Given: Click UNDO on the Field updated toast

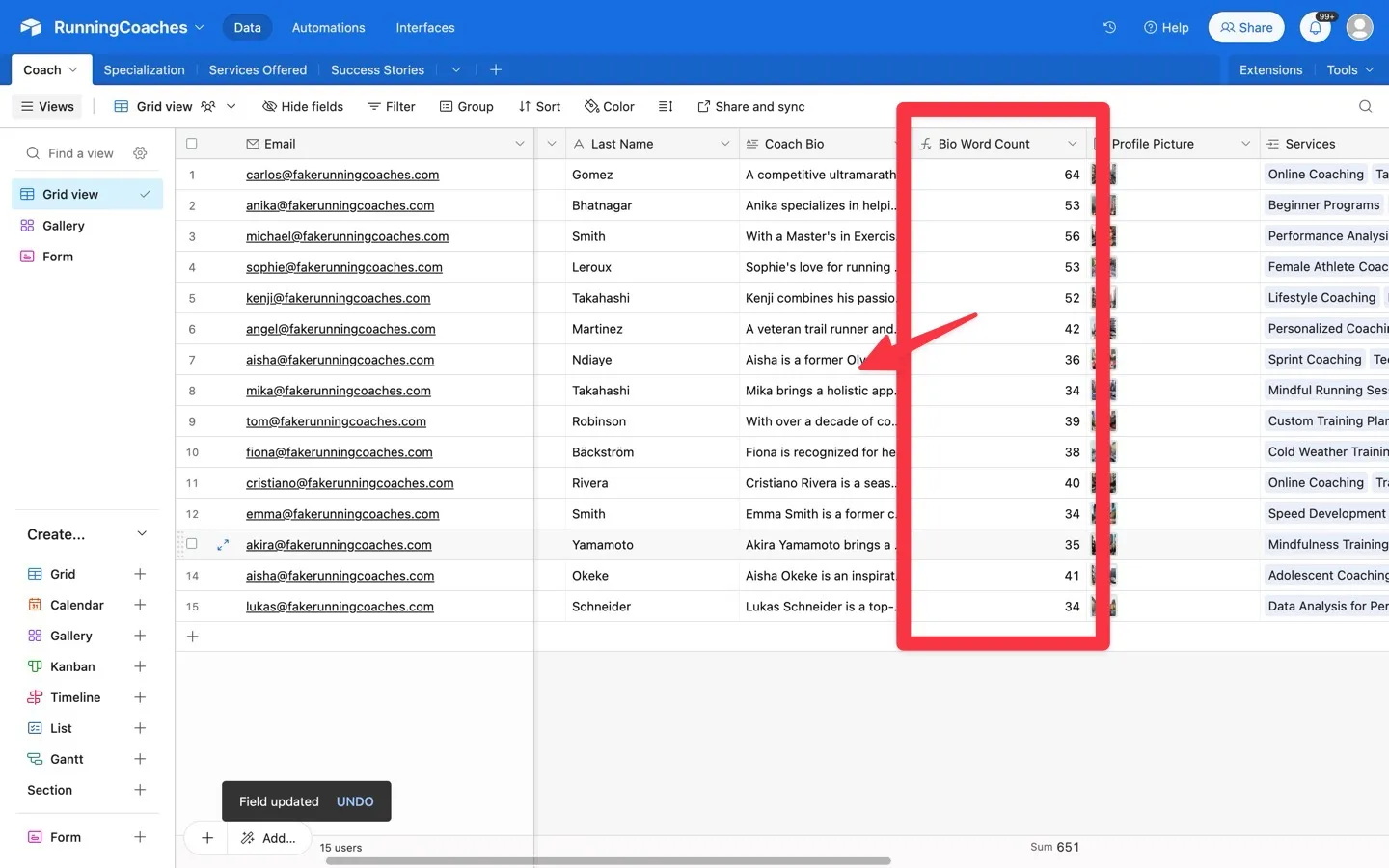Looking at the screenshot, I should (x=354, y=801).
